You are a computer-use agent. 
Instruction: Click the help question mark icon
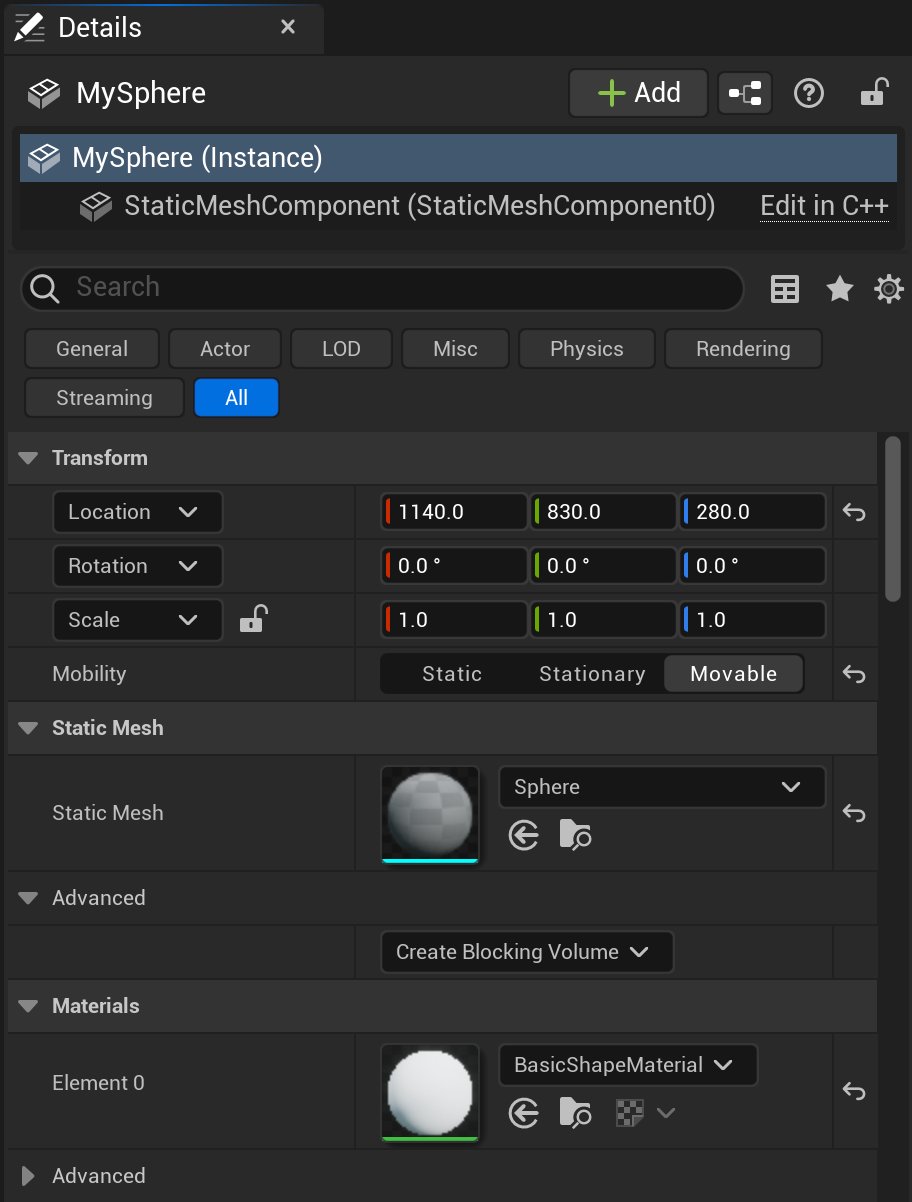tap(808, 94)
